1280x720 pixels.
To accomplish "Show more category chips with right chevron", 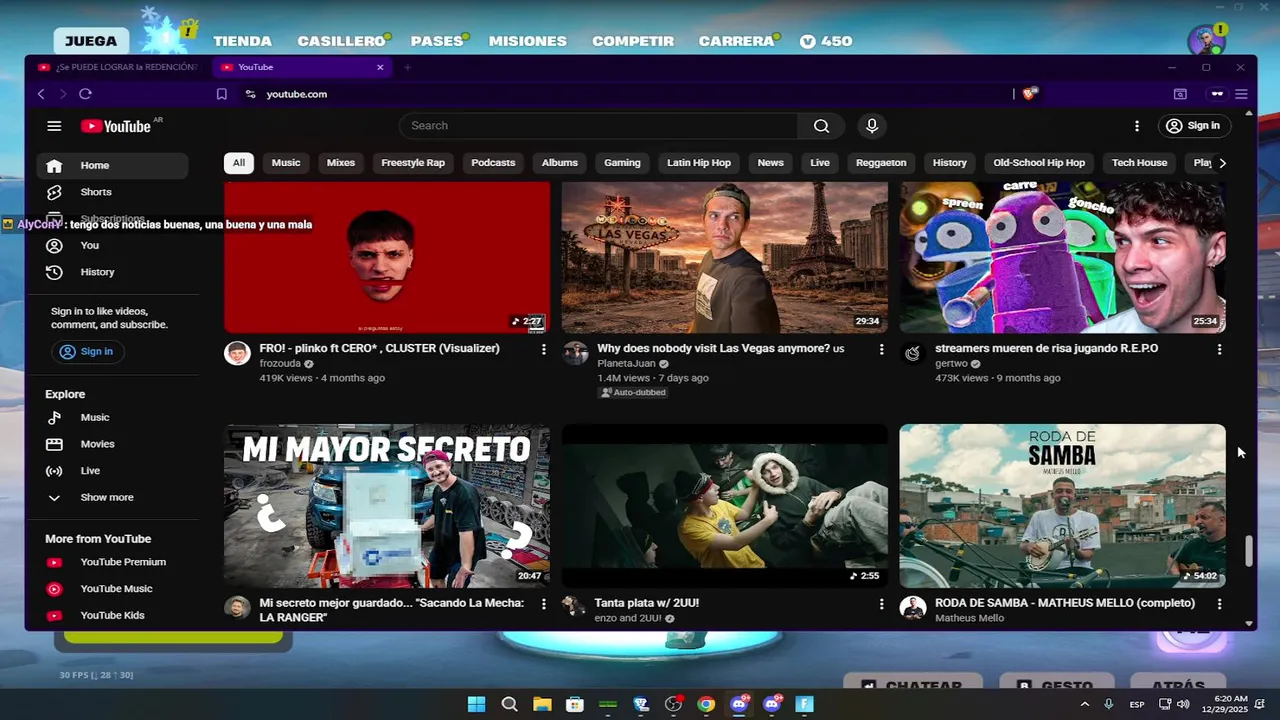I will coord(1222,163).
